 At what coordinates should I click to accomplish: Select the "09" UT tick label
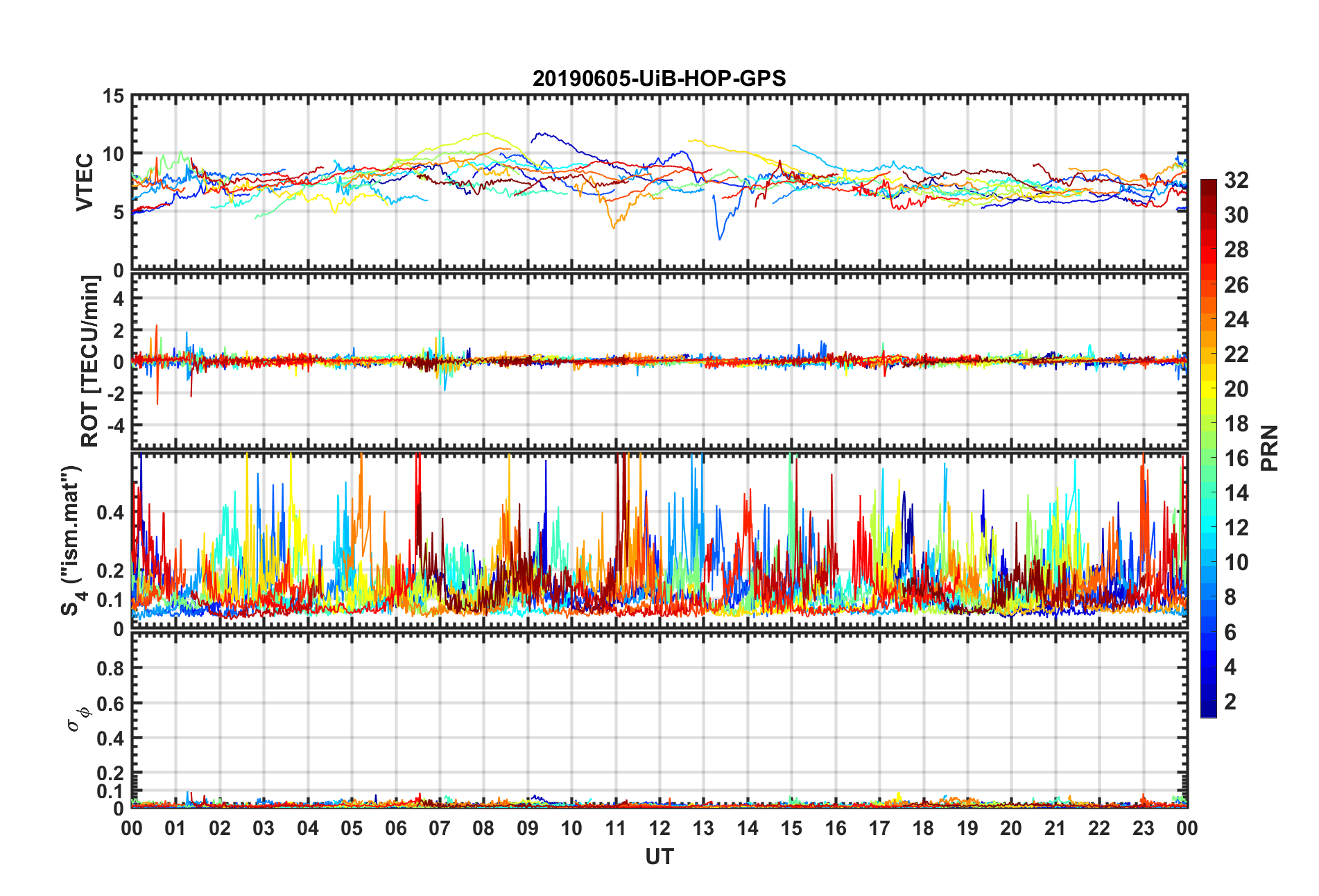528,829
